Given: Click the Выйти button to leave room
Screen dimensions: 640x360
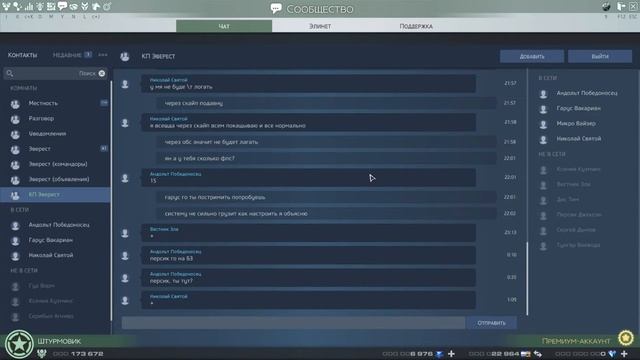Looking at the screenshot, I should pyautogui.click(x=600, y=56).
